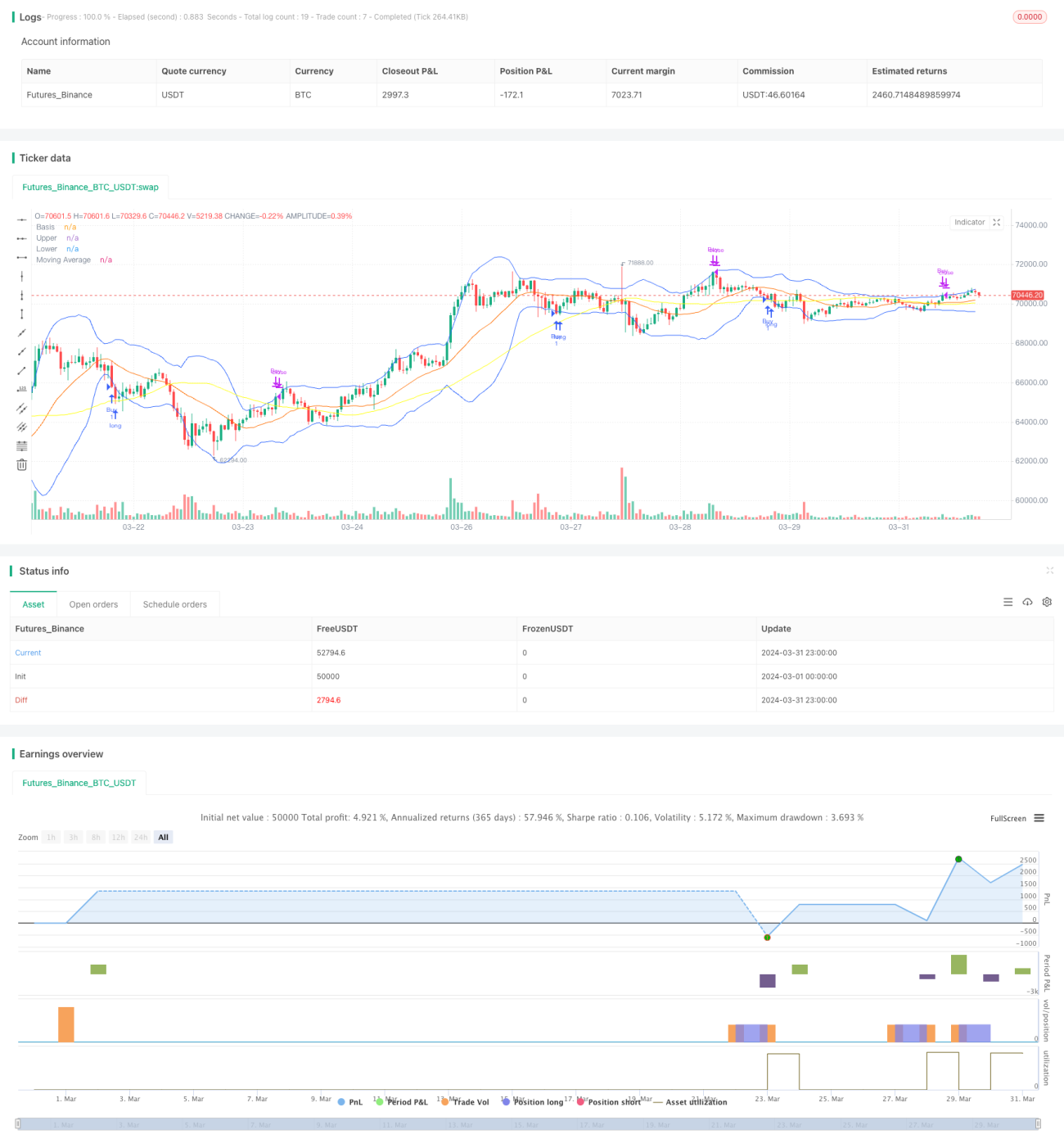Switch to the Asset tab
This screenshot has height=1148, width=1064.
[34, 604]
